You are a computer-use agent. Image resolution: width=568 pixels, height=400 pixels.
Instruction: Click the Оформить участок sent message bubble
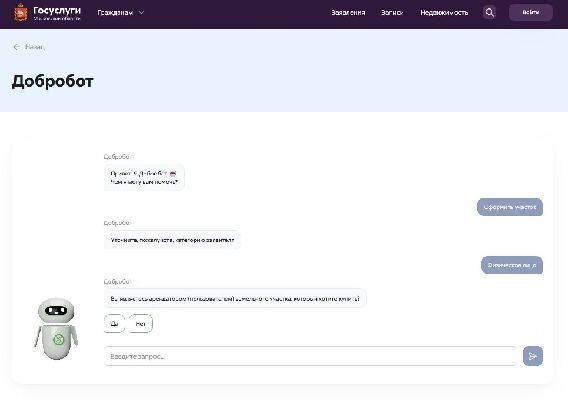510,207
